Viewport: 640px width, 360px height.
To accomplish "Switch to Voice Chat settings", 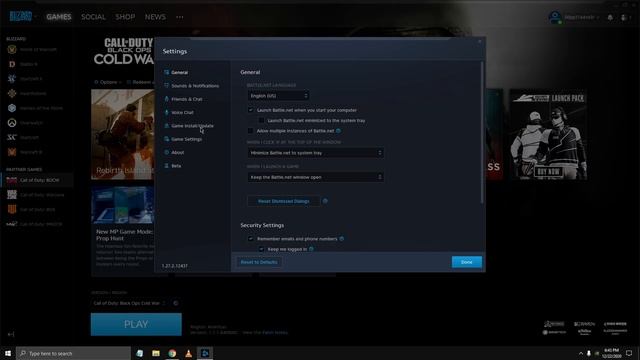I will pyautogui.click(x=182, y=113).
